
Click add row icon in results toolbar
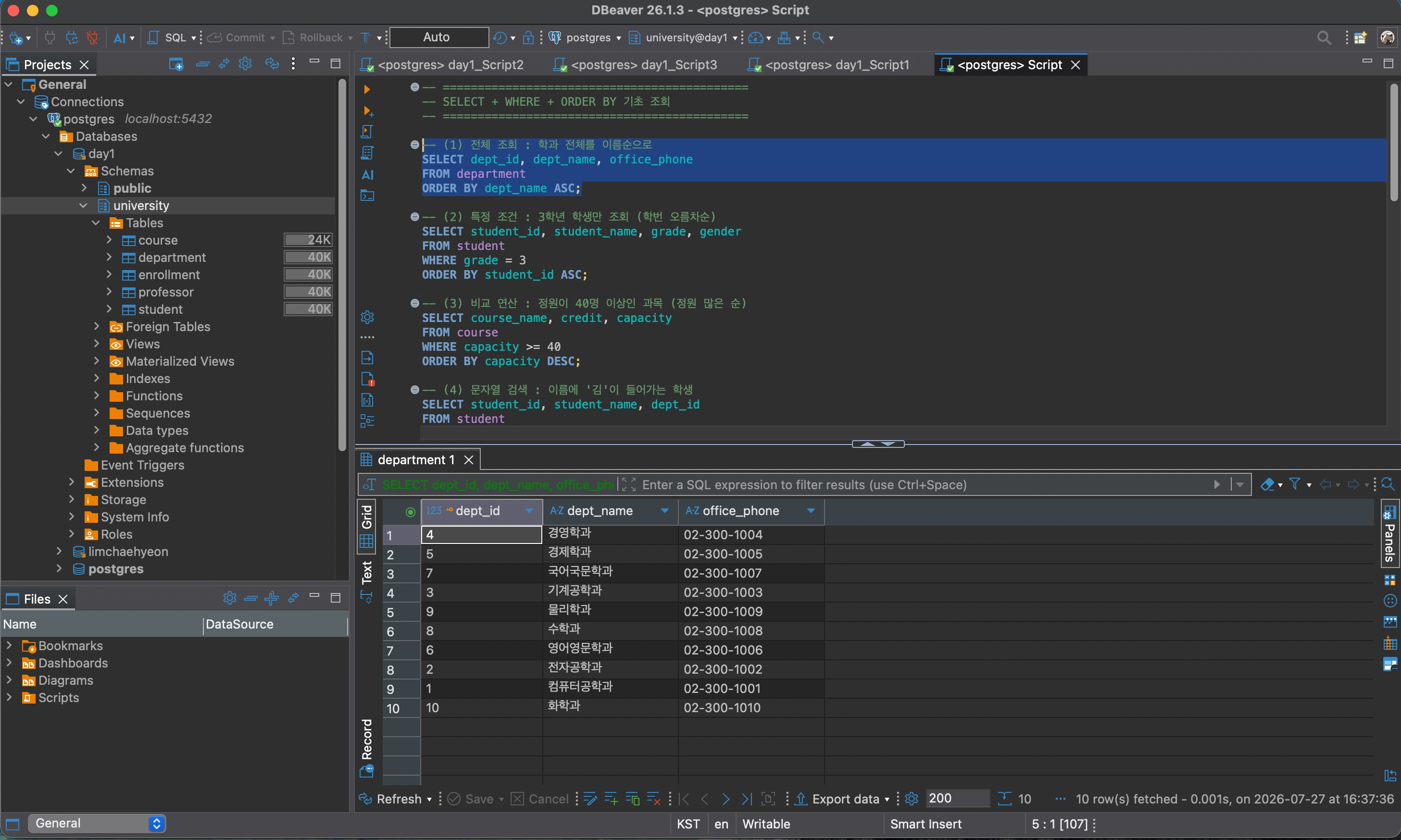pos(611,799)
